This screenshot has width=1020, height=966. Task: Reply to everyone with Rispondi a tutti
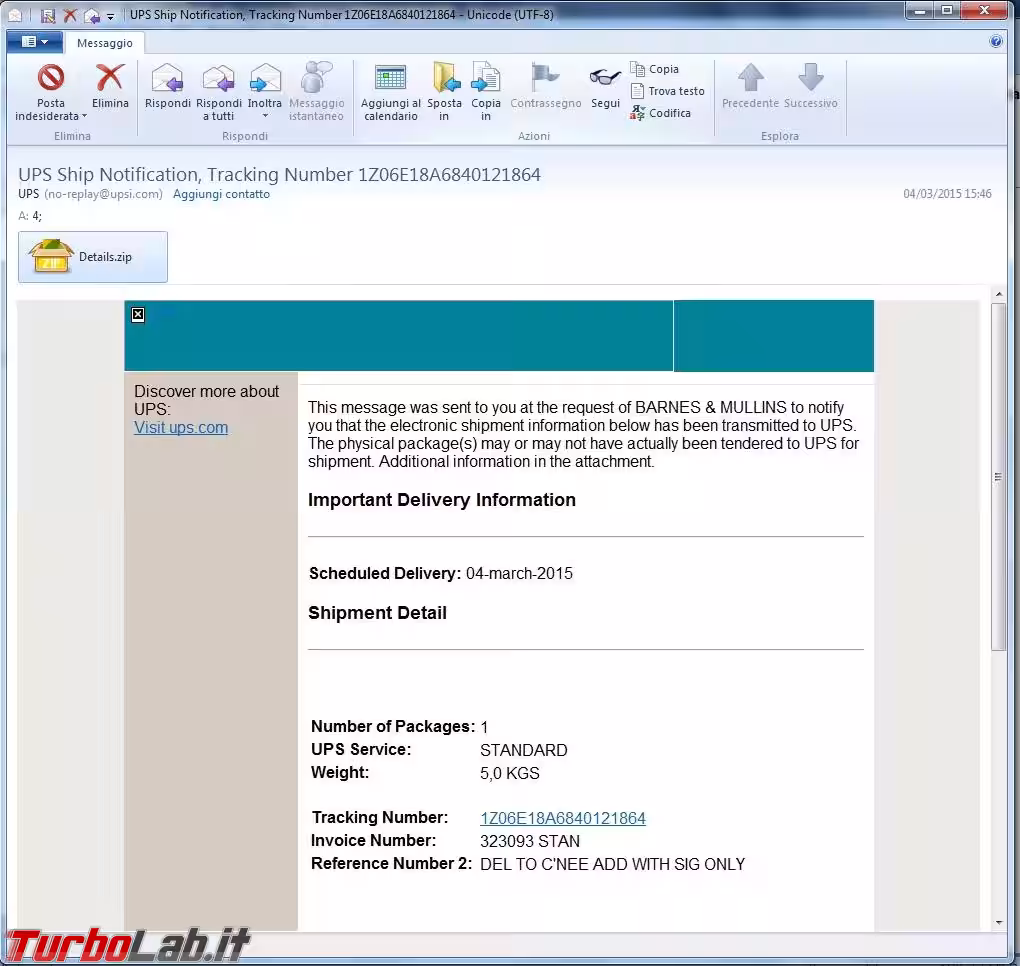pos(219,91)
